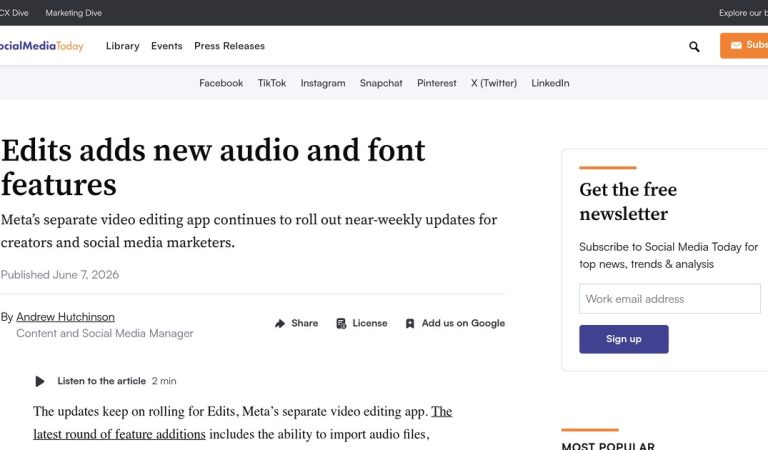The width and height of the screenshot is (768, 450).
Task: Select the LinkedIn topic tab
Action: pos(550,83)
